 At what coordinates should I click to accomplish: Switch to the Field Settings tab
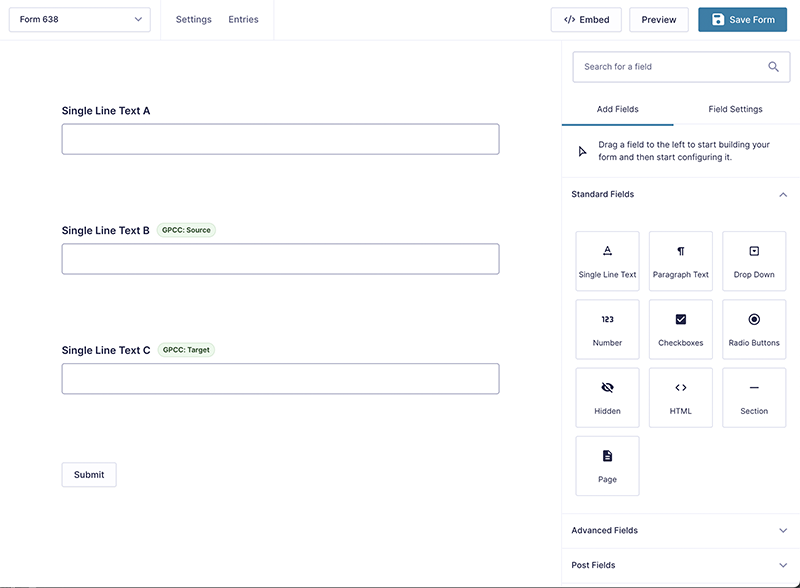(735, 109)
